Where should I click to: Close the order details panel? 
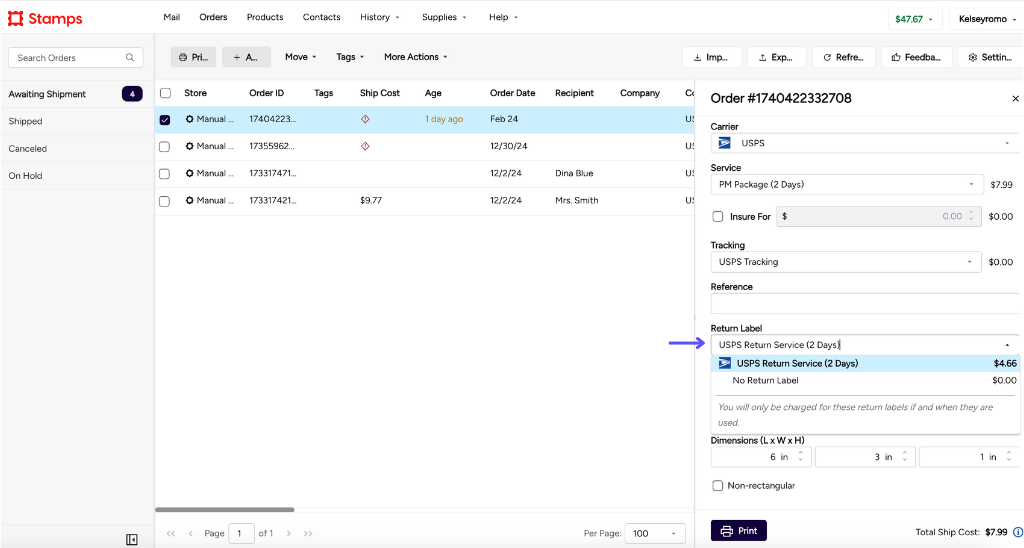(x=1015, y=99)
